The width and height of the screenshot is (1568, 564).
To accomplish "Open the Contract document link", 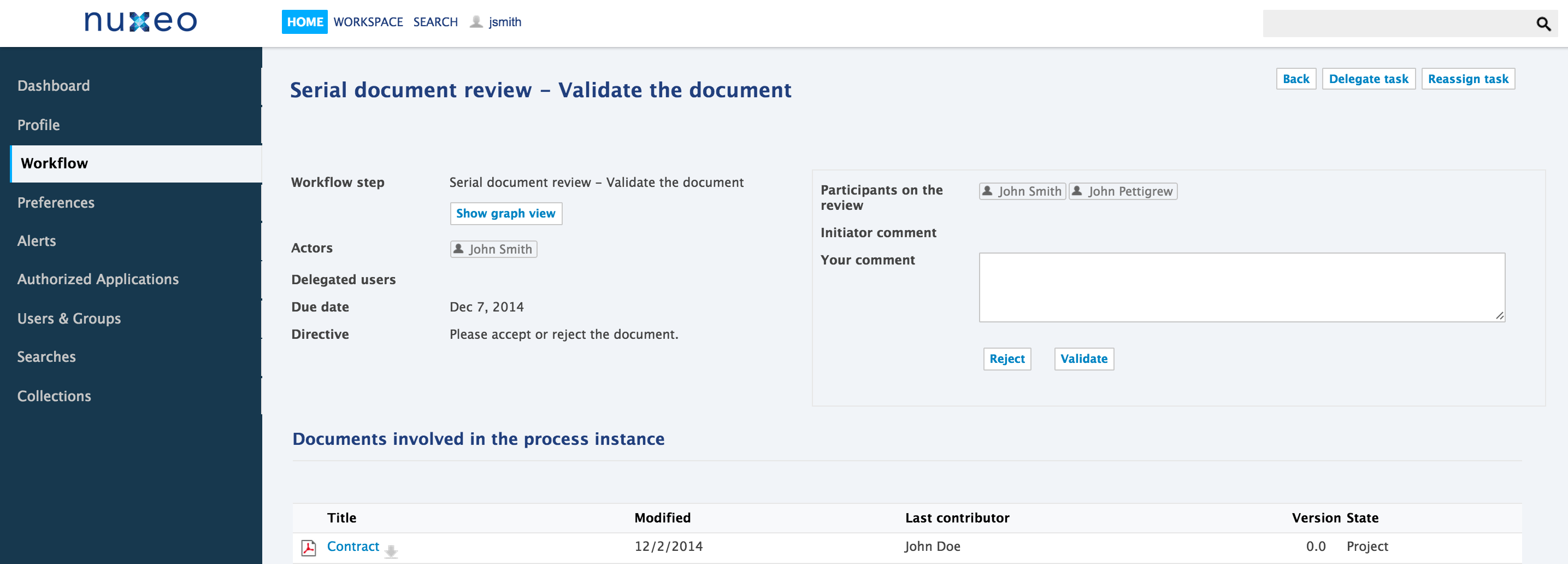I will (353, 547).
